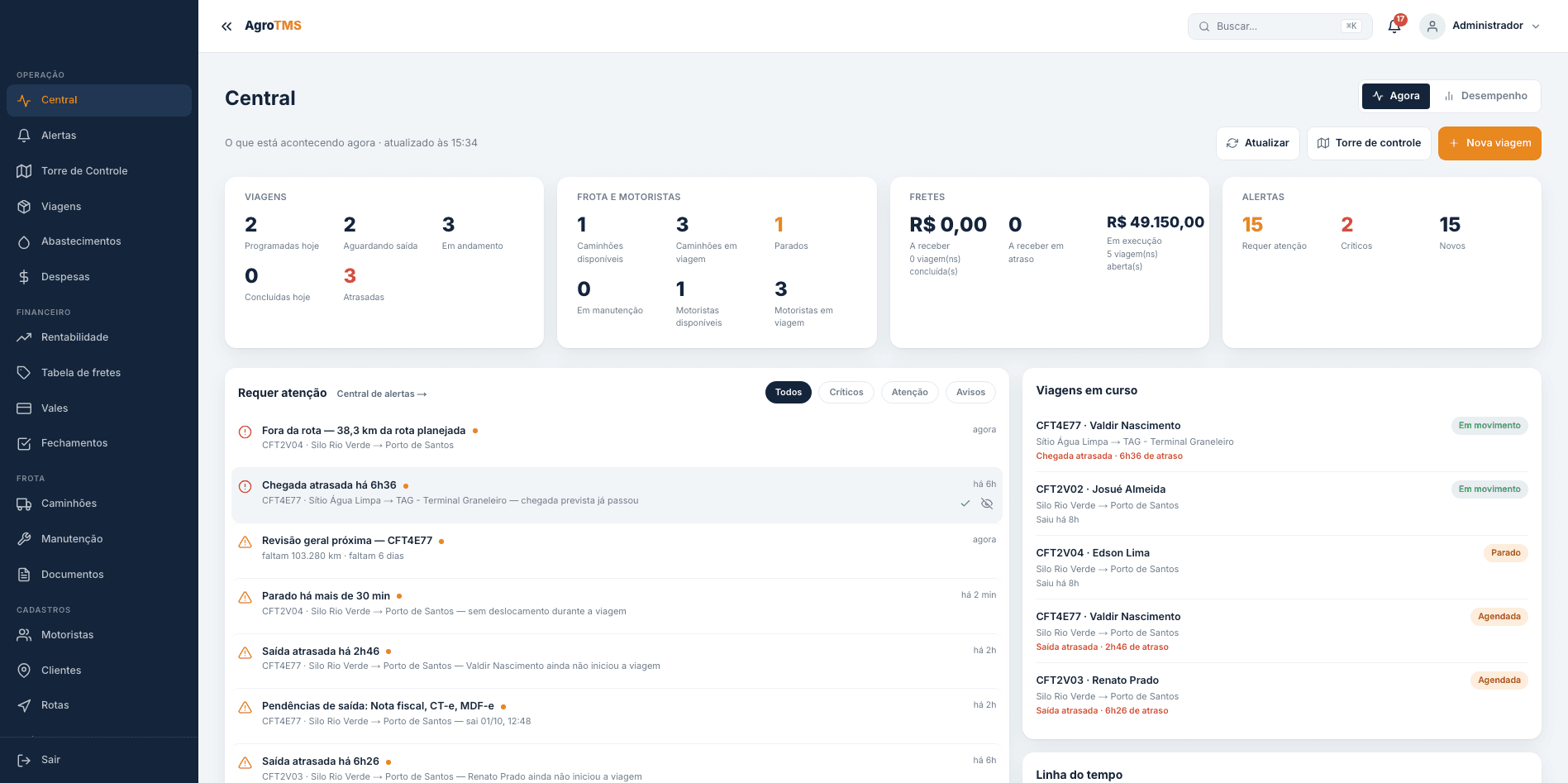Open Motoristas people icon in the sidebar

coord(24,635)
